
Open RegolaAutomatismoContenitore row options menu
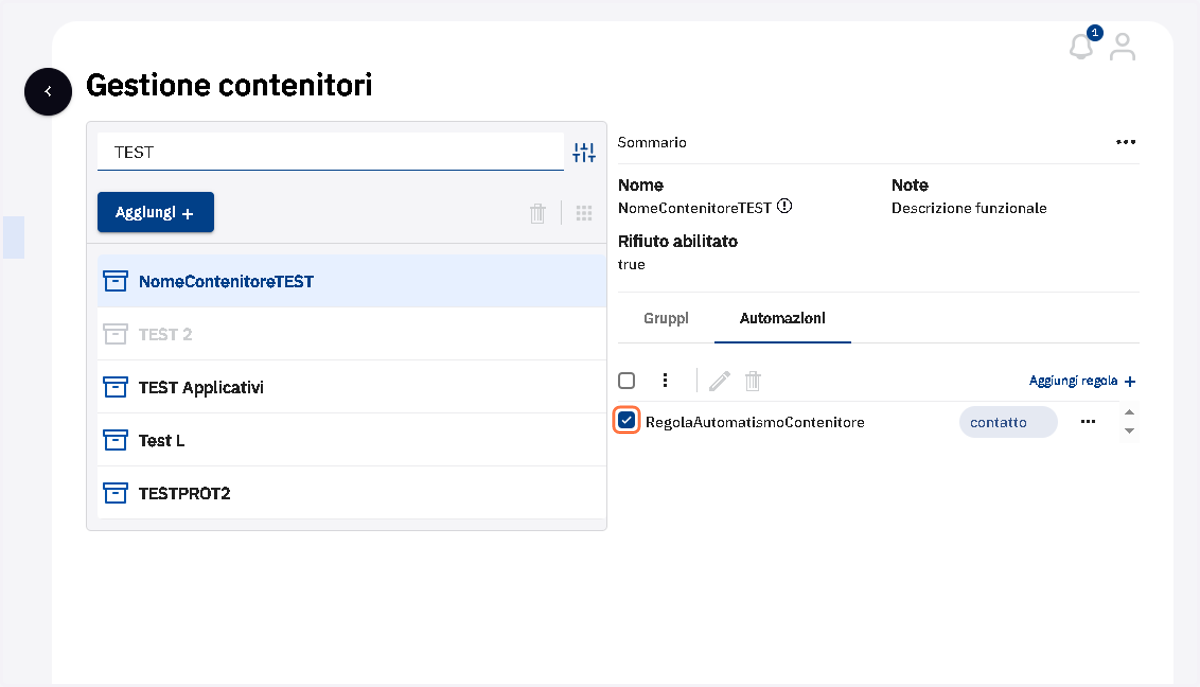pyautogui.click(x=1088, y=422)
